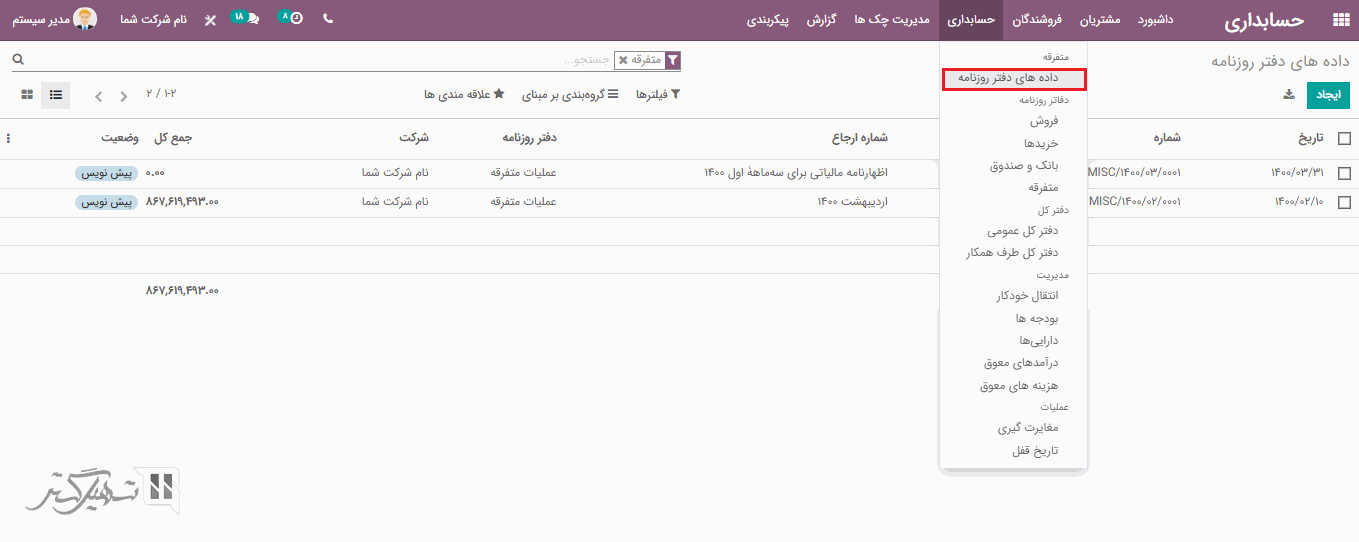Click the search magnifier icon
The height and width of the screenshot is (542, 1359).
click(x=17, y=60)
